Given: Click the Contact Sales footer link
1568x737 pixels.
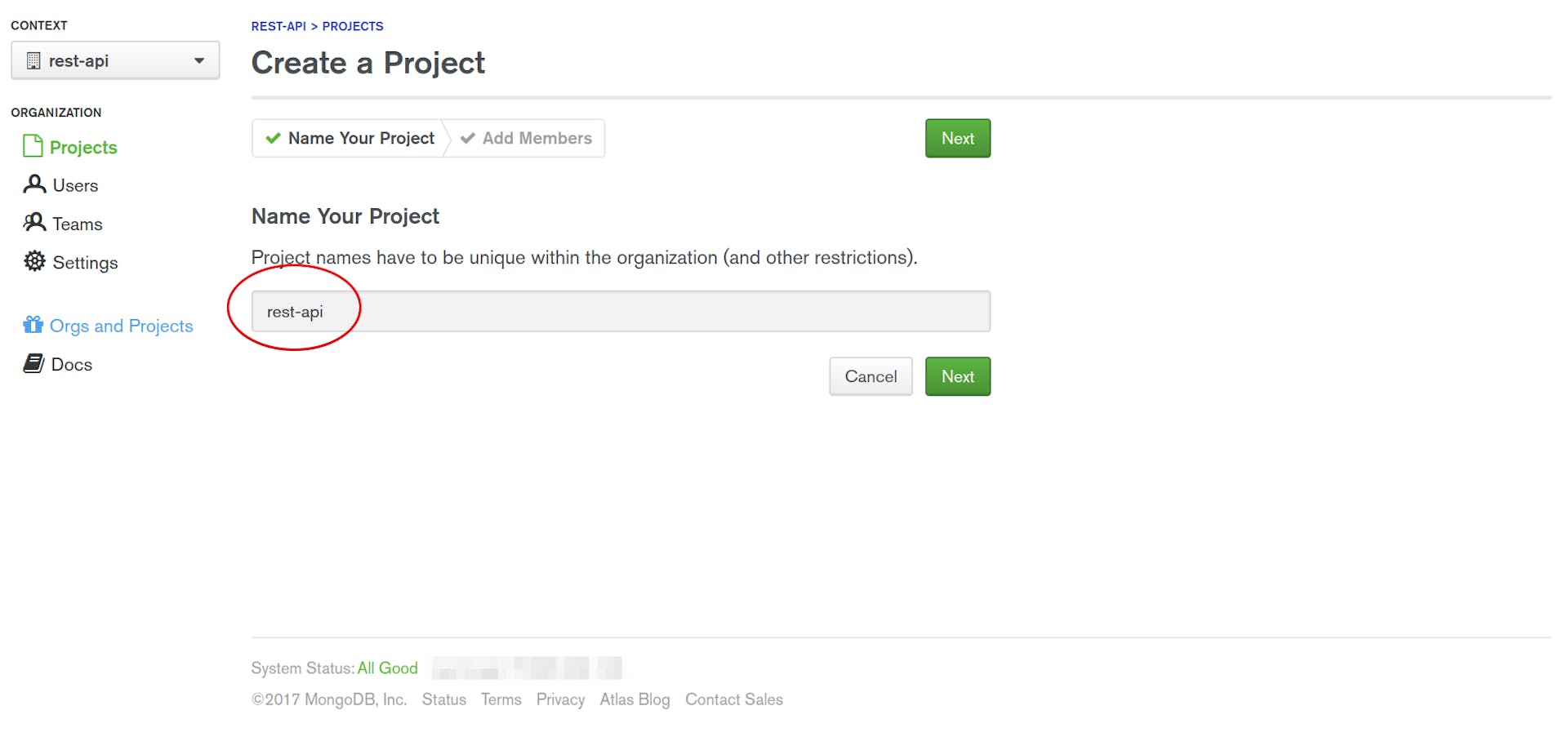Looking at the screenshot, I should [733, 699].
